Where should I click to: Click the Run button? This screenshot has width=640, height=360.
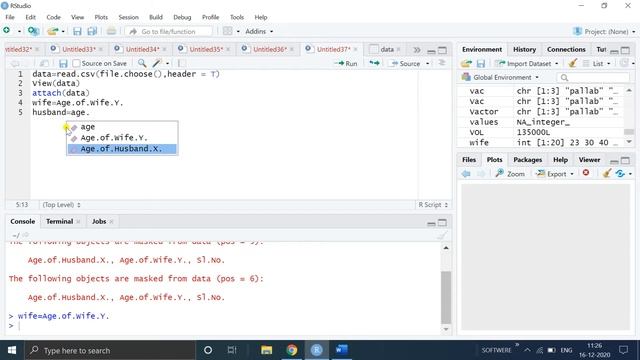(x=346, y=64)
